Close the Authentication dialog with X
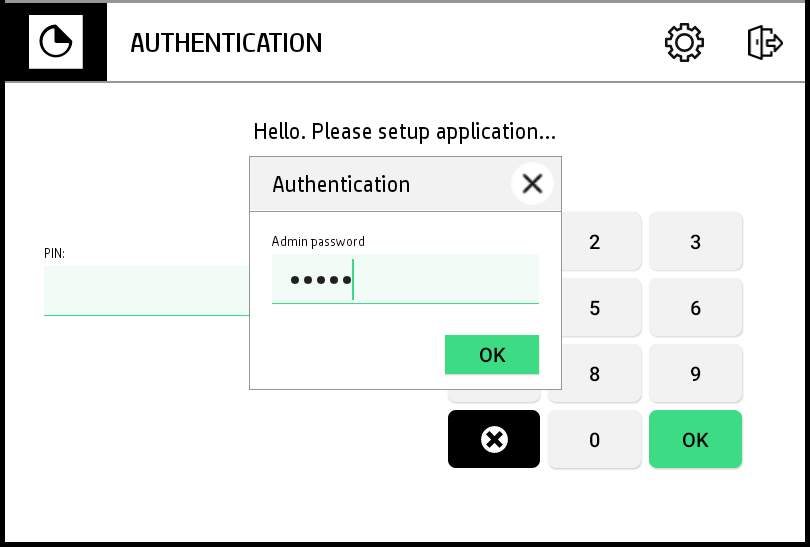The width and height of the screenshot is (810, 547). (532, 184)
